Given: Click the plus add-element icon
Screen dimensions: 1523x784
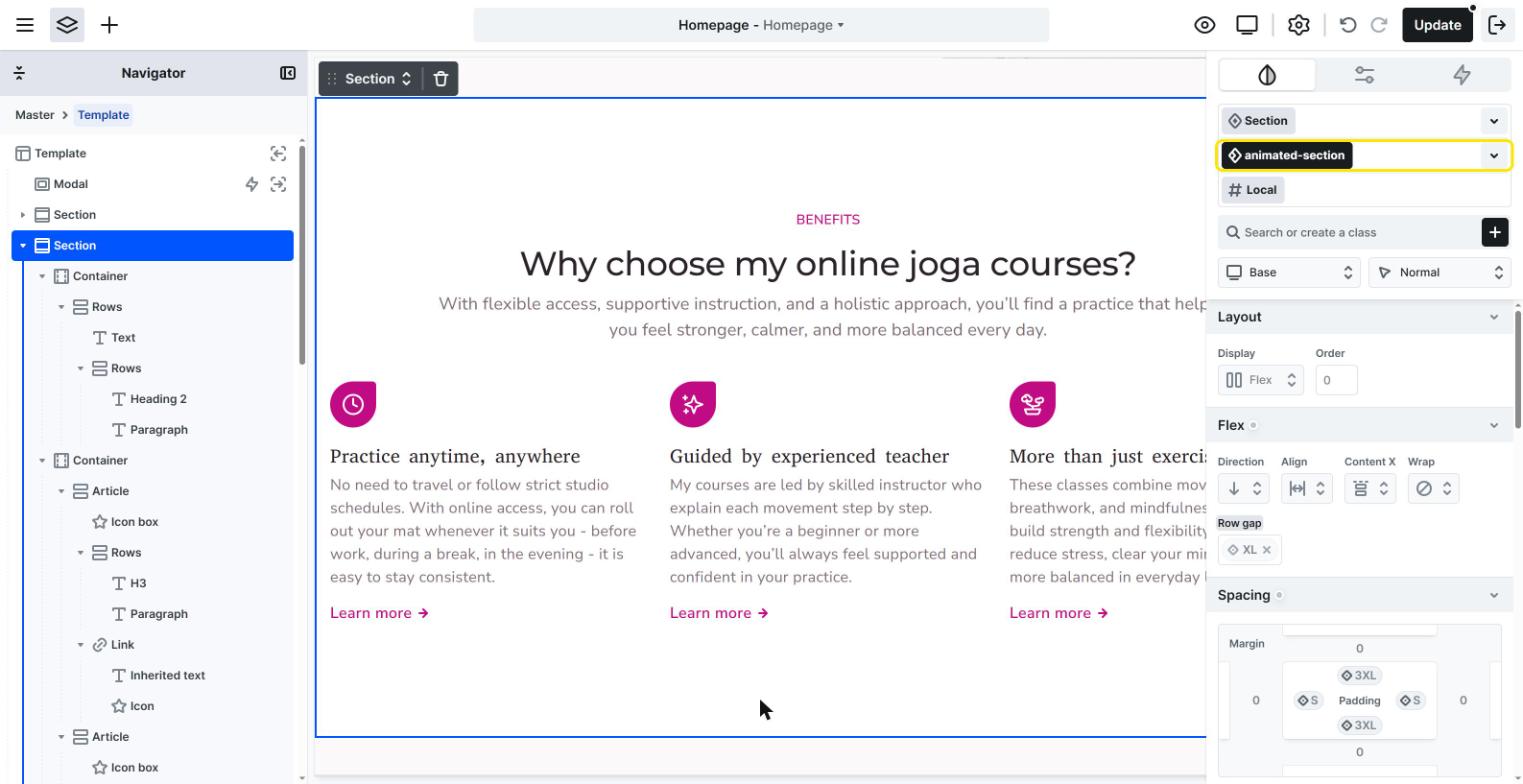Looking at the screenshot, I should click(110, 25).
